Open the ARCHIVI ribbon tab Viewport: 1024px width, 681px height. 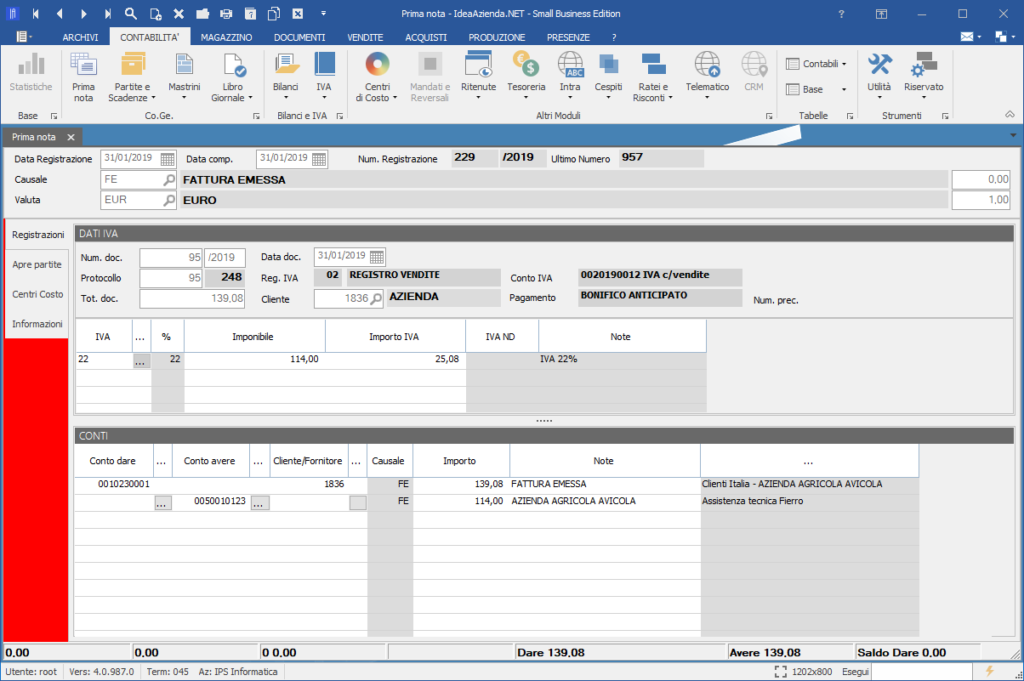[x=80, y=38]
